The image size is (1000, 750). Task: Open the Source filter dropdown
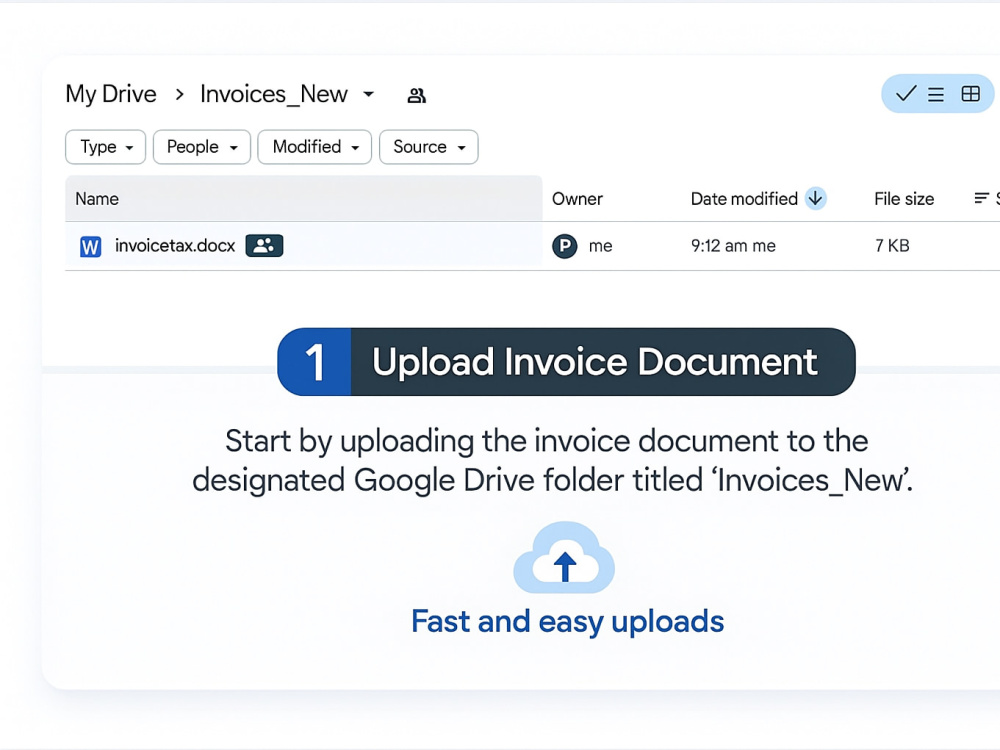click(429, 147)
